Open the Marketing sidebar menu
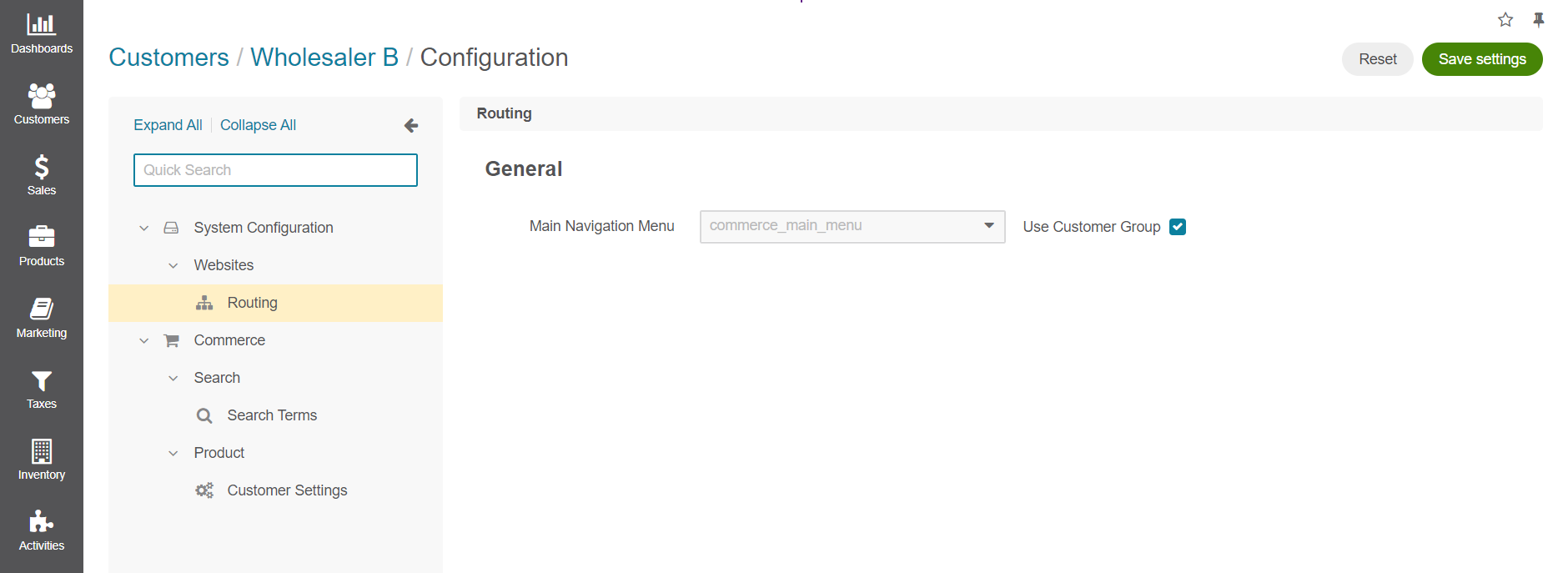The height and width of the screenshot is (573, 1568). pyautogui.click(x=41, y=317)
